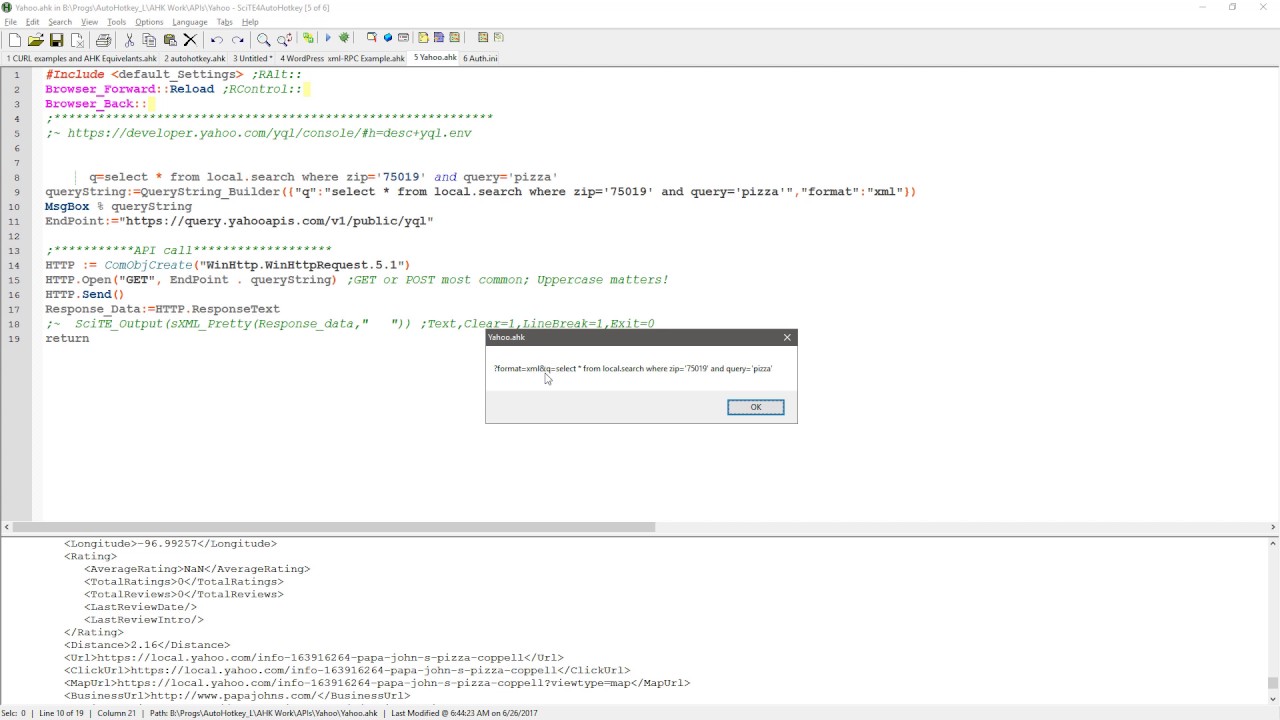Switch to the autohotkey.ahk tab
1280x720 pixels.
[195, 58]
